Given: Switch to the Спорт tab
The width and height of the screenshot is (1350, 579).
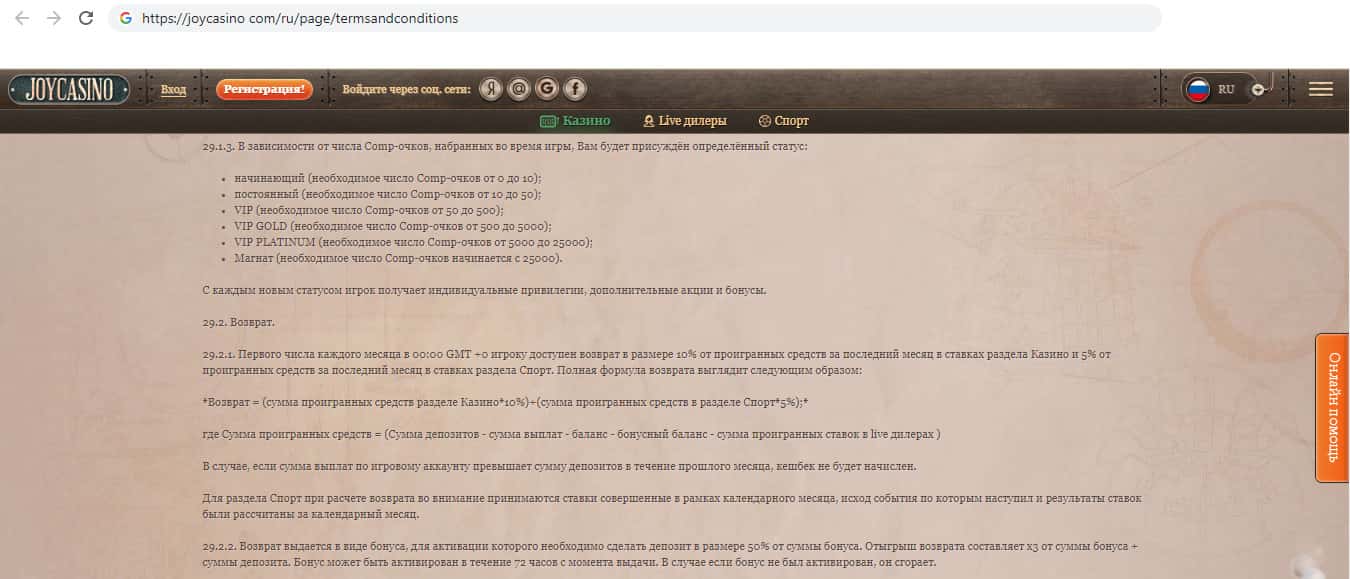Looking at the screenshot, I should (784, 121).
